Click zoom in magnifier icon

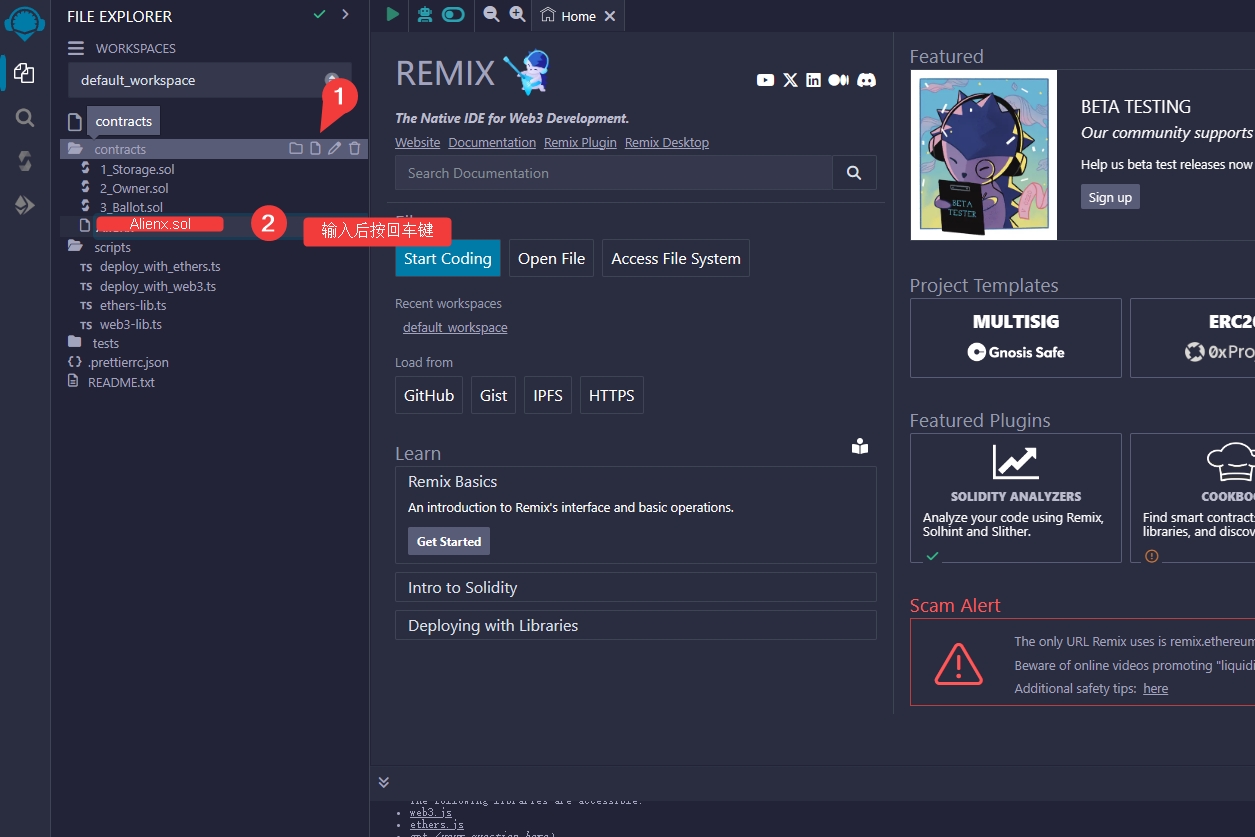tap(517, 14)
